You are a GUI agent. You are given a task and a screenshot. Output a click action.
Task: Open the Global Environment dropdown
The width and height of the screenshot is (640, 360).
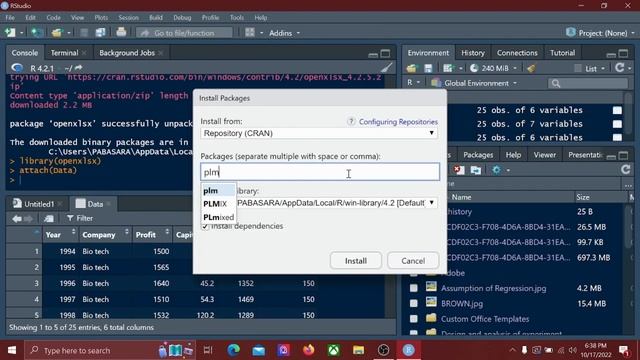pos(475,83)
